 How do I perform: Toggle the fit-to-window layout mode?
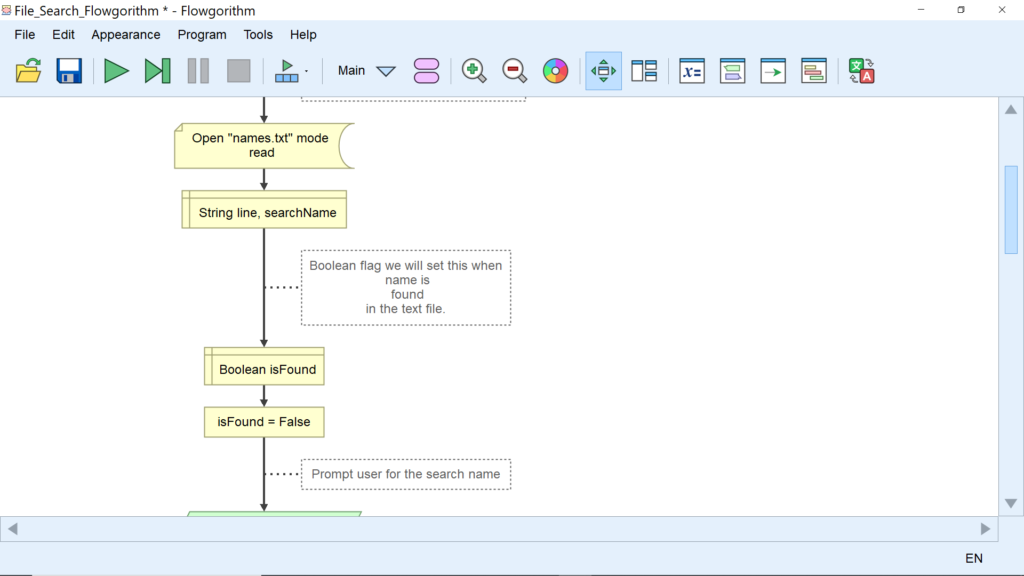pyautogui.click(x=603, y=70)
